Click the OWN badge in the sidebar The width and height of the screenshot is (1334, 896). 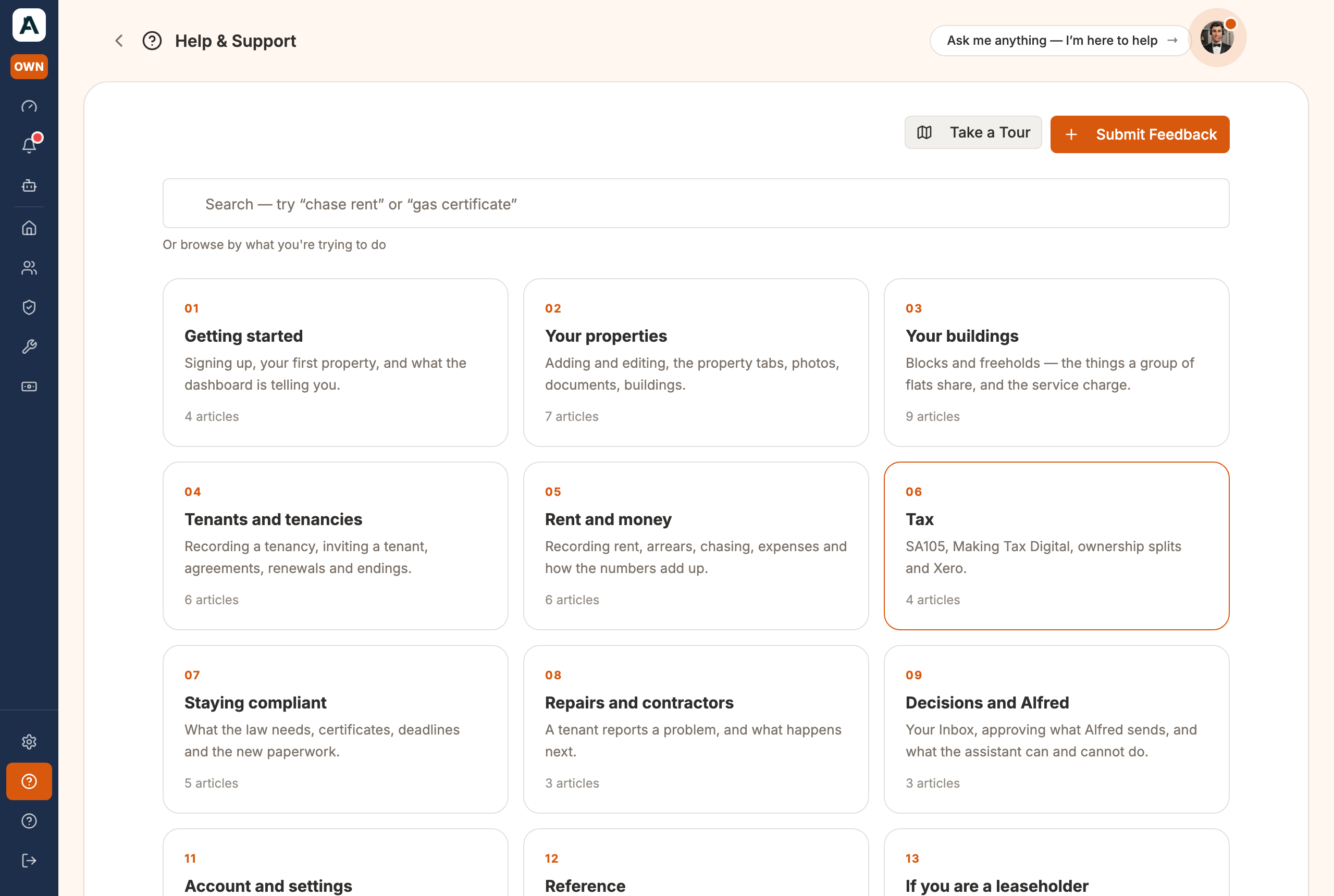point(29,67)
